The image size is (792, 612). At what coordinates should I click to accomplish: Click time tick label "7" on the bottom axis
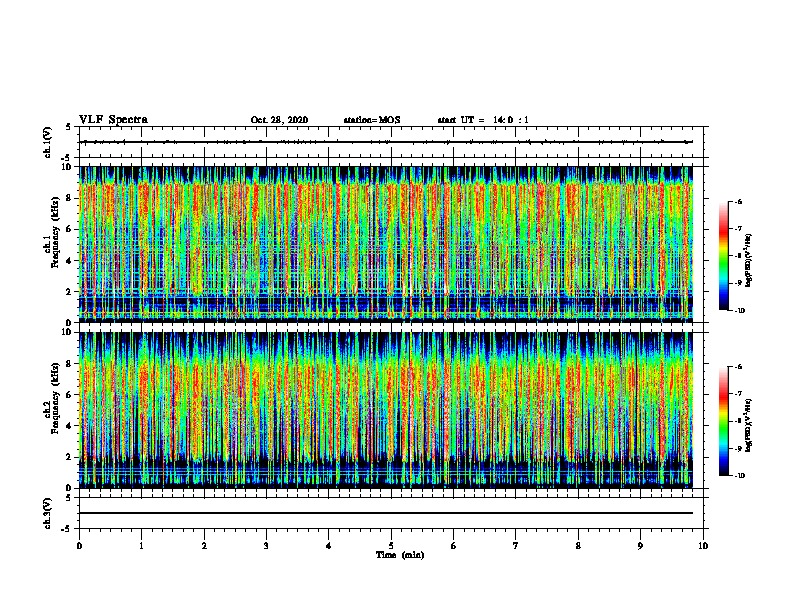click(x=516, y=546)
